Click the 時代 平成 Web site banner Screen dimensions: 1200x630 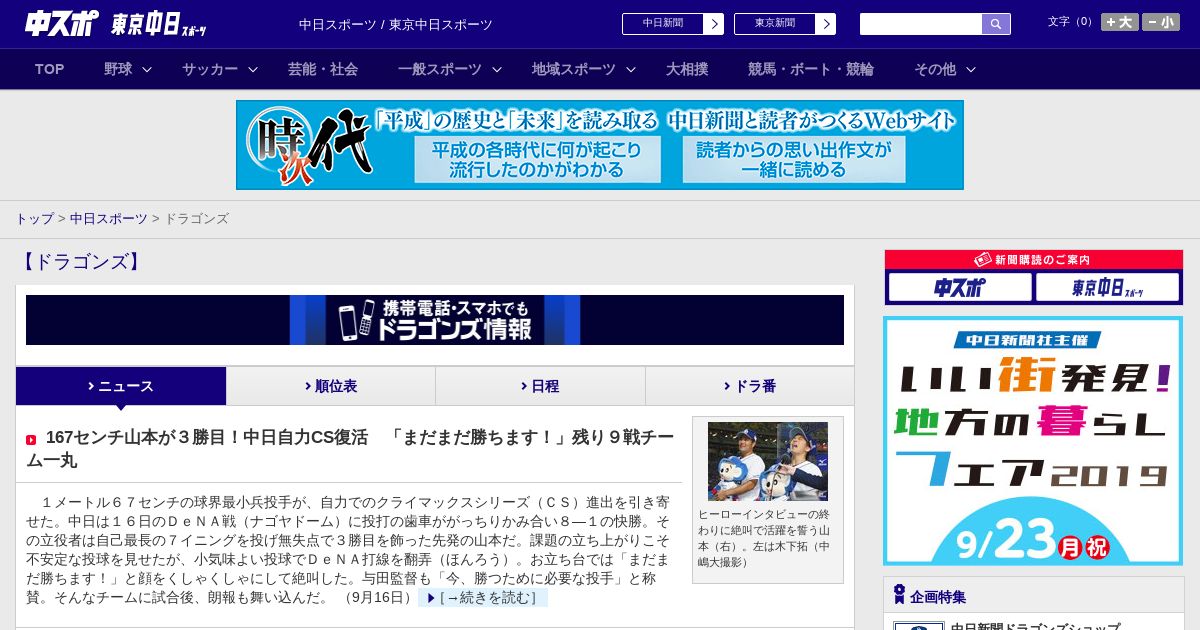click(600, 145)
